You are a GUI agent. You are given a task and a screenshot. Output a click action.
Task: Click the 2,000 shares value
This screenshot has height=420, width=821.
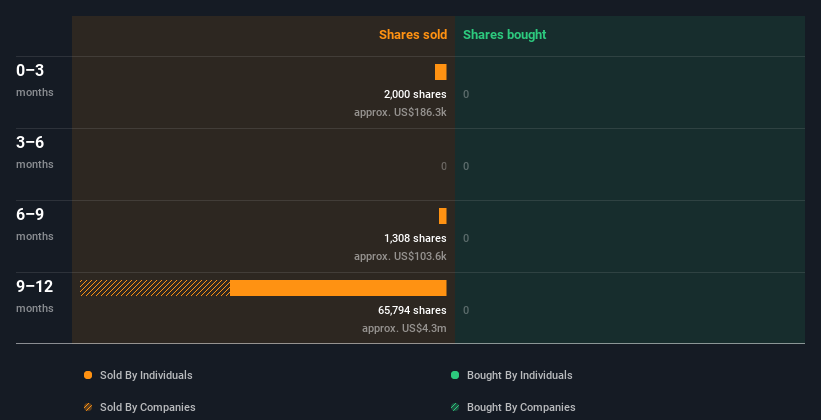pos(415,94)
